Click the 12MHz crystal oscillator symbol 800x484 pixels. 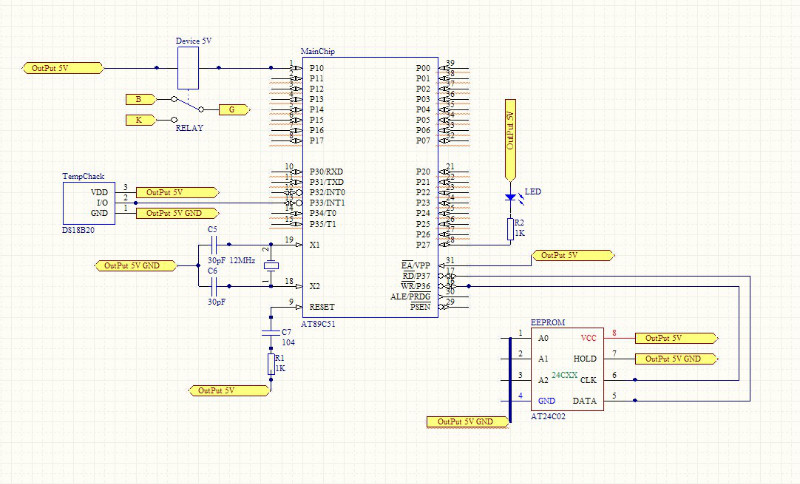pos(267,264)
